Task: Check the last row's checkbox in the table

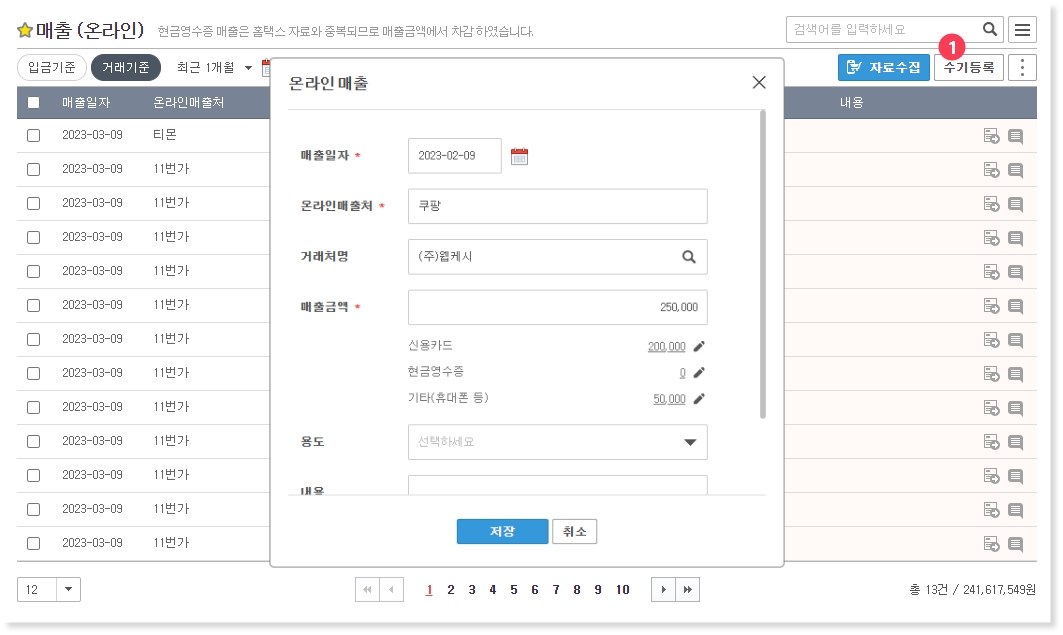Action: pos(34,543)
